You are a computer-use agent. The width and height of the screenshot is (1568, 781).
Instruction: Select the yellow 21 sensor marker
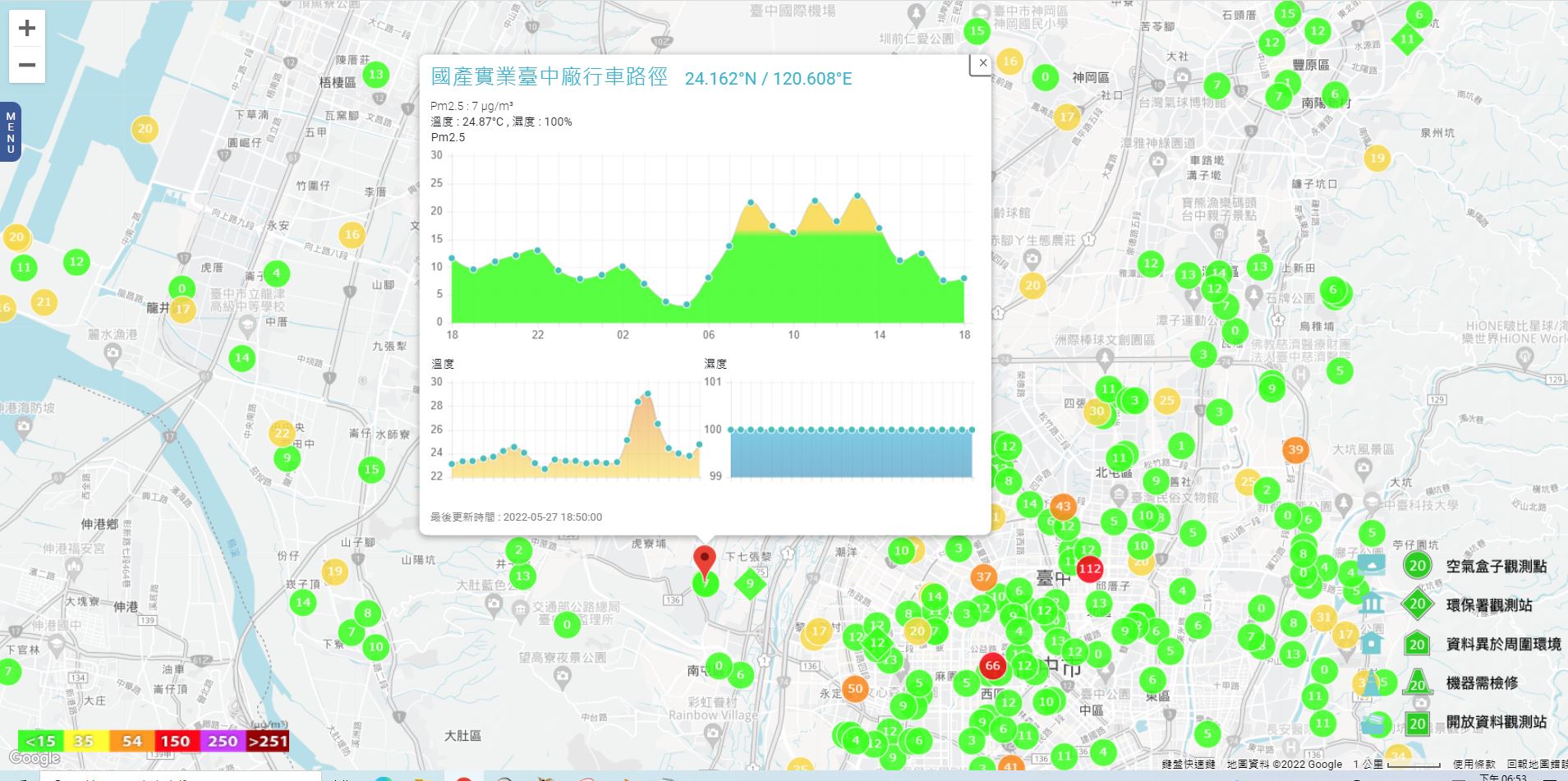[44, 301]
